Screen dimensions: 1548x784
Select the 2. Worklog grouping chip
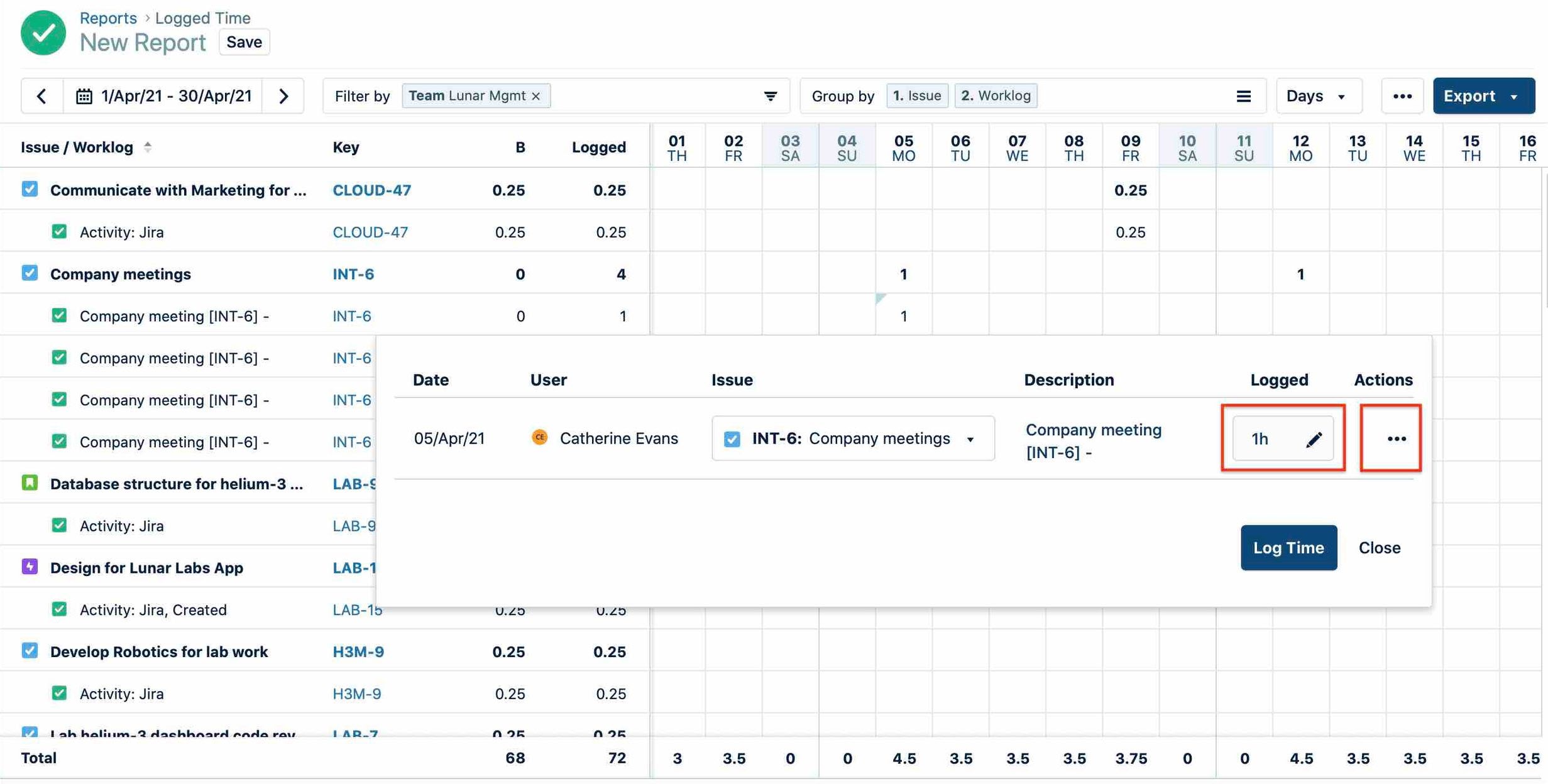pyautogui.click(x=996, y=95)
